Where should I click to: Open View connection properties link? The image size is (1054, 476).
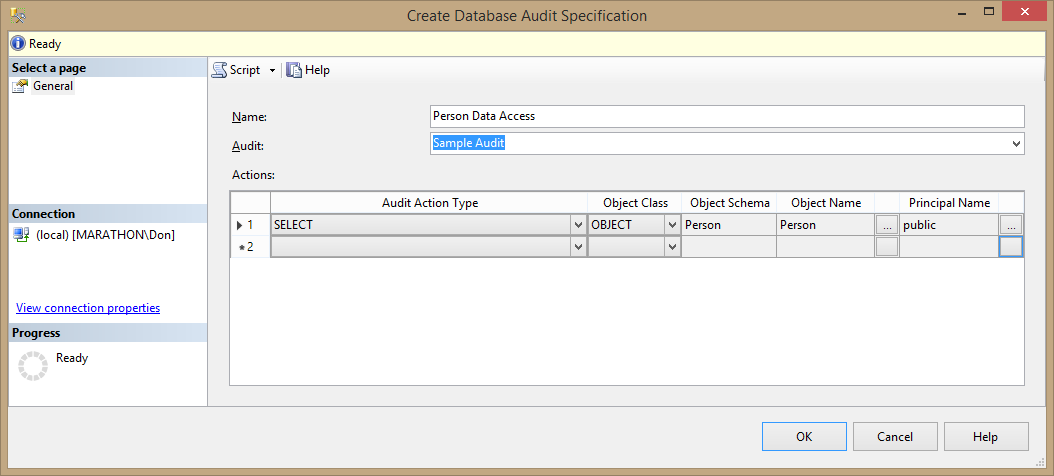click(x=88, y=308)
